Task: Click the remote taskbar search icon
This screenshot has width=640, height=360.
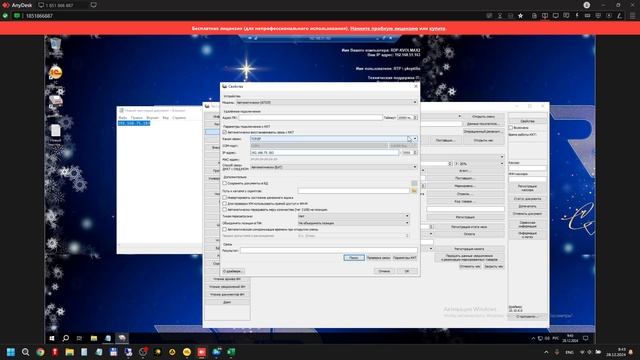Action: coord(65,338)
